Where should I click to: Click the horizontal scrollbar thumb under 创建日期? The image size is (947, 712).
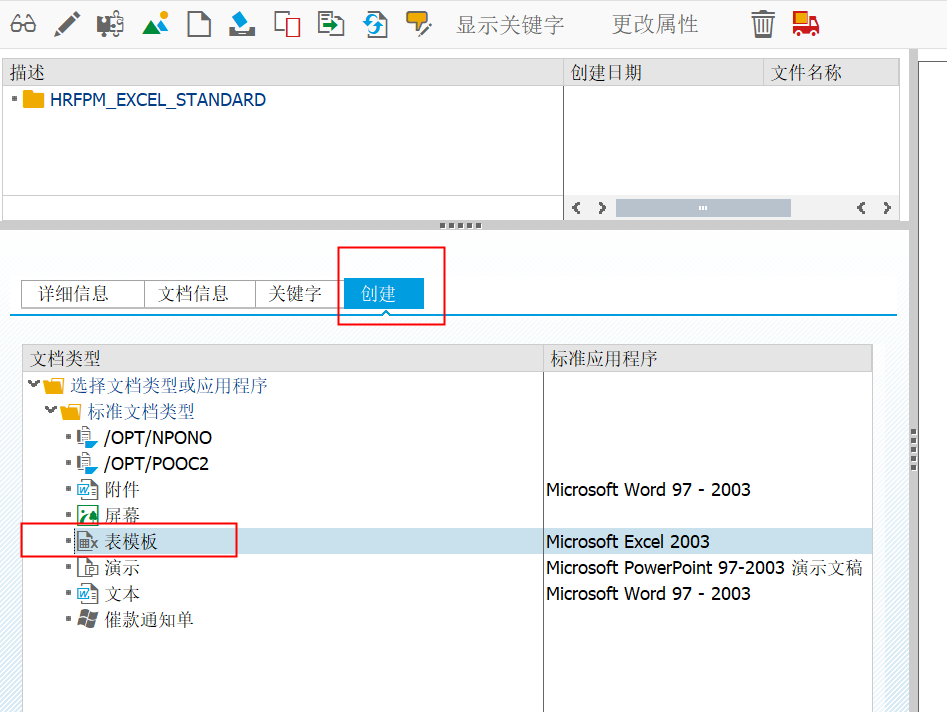703,208
